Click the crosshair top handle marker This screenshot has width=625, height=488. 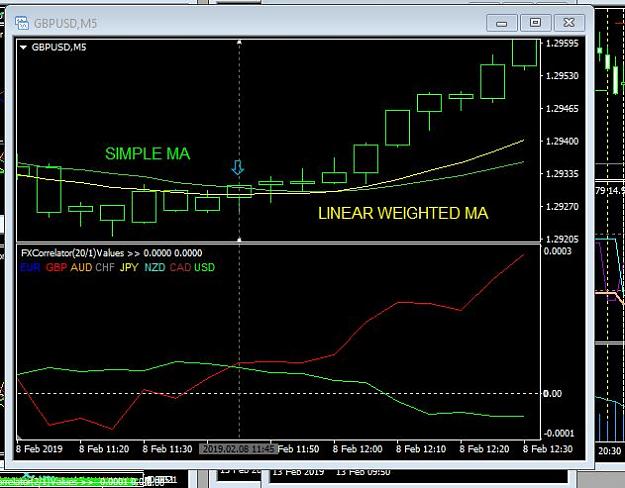pos(239,42)
